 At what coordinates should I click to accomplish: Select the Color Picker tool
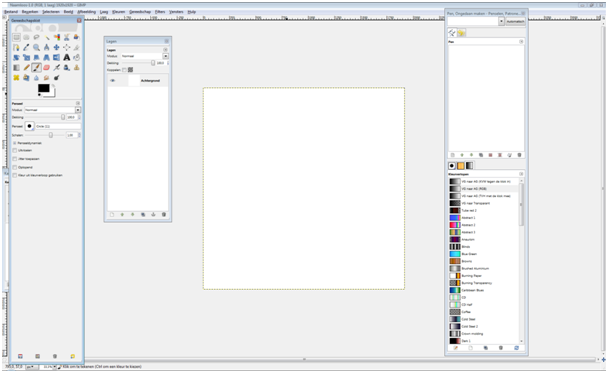pyautogui.click(x=26, y=47)
